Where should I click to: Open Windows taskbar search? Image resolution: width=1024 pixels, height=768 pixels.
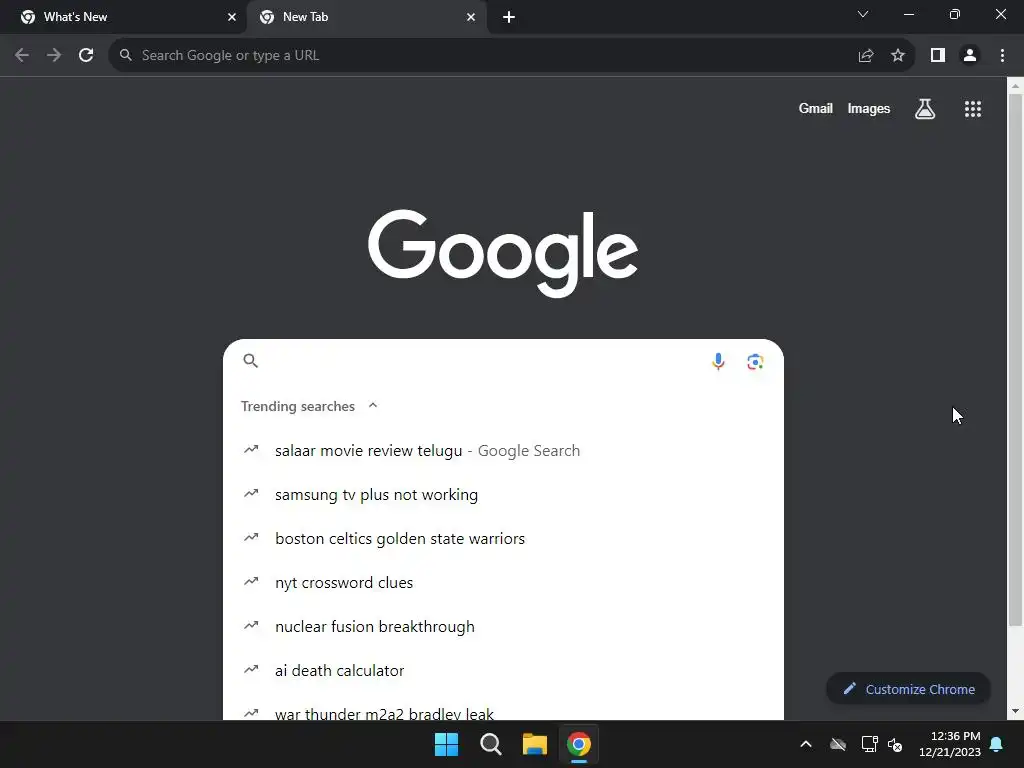point(490,744)
